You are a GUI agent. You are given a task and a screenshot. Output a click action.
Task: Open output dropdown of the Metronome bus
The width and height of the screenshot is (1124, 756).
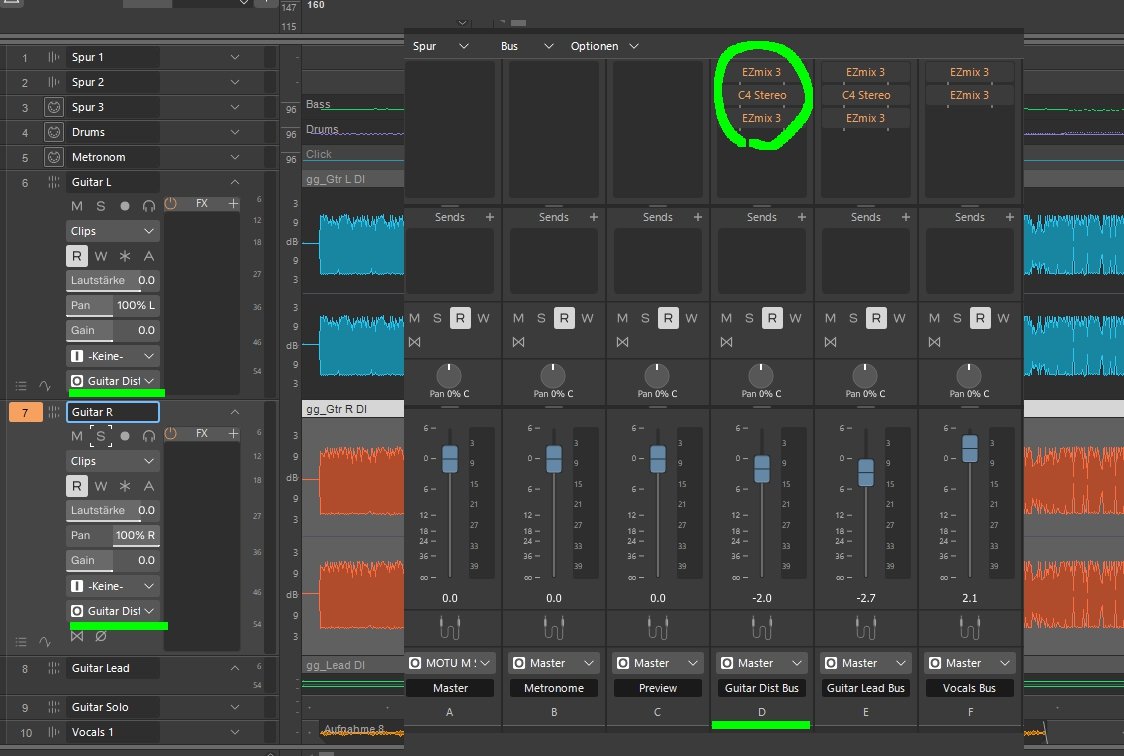pos(554,663)
